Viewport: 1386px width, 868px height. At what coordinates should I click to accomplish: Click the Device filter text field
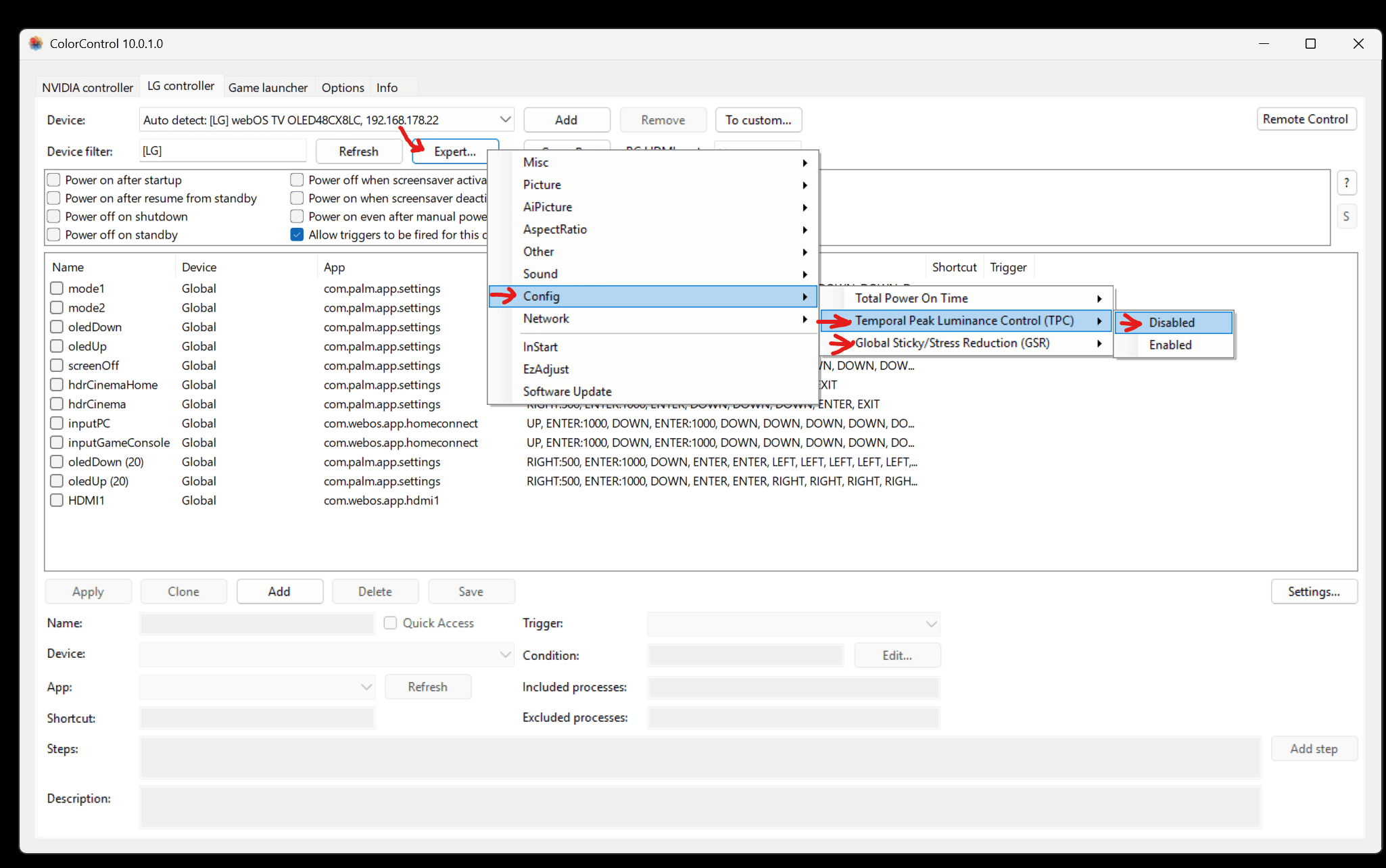click(x=222, y=151)
